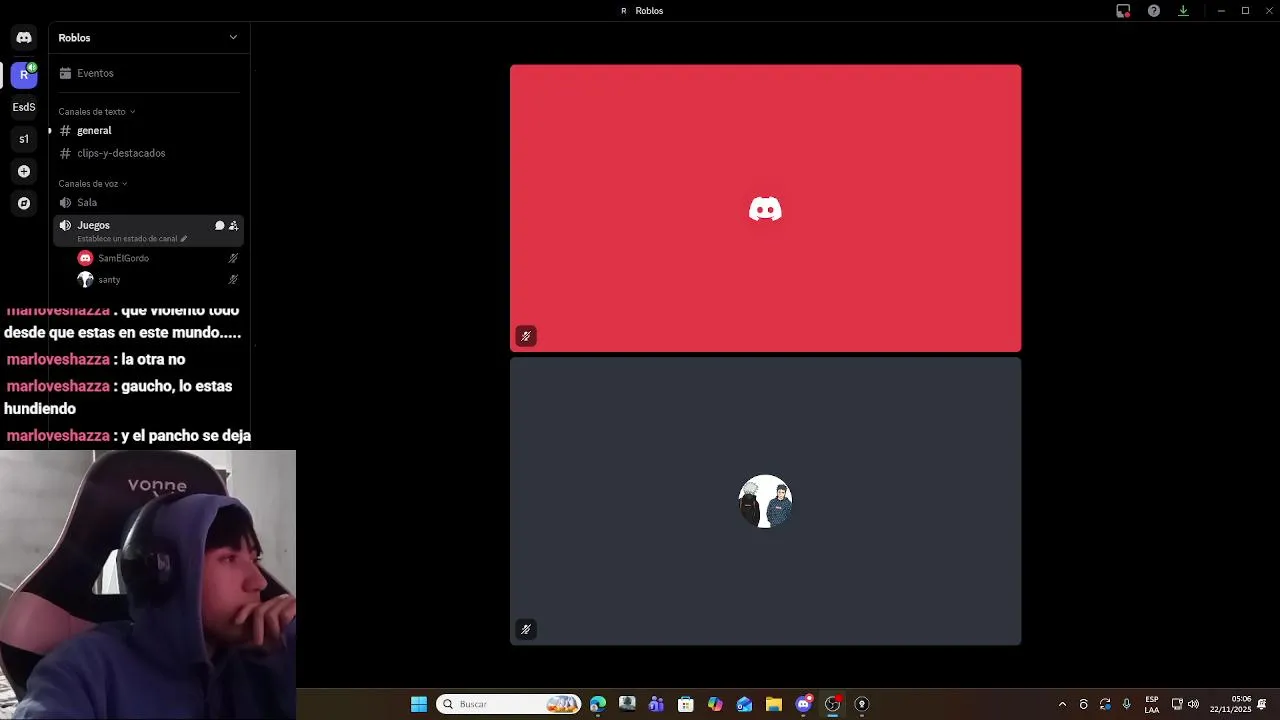
Task: Open the clock and date 05:06
Action: [x=1230, y=704]
